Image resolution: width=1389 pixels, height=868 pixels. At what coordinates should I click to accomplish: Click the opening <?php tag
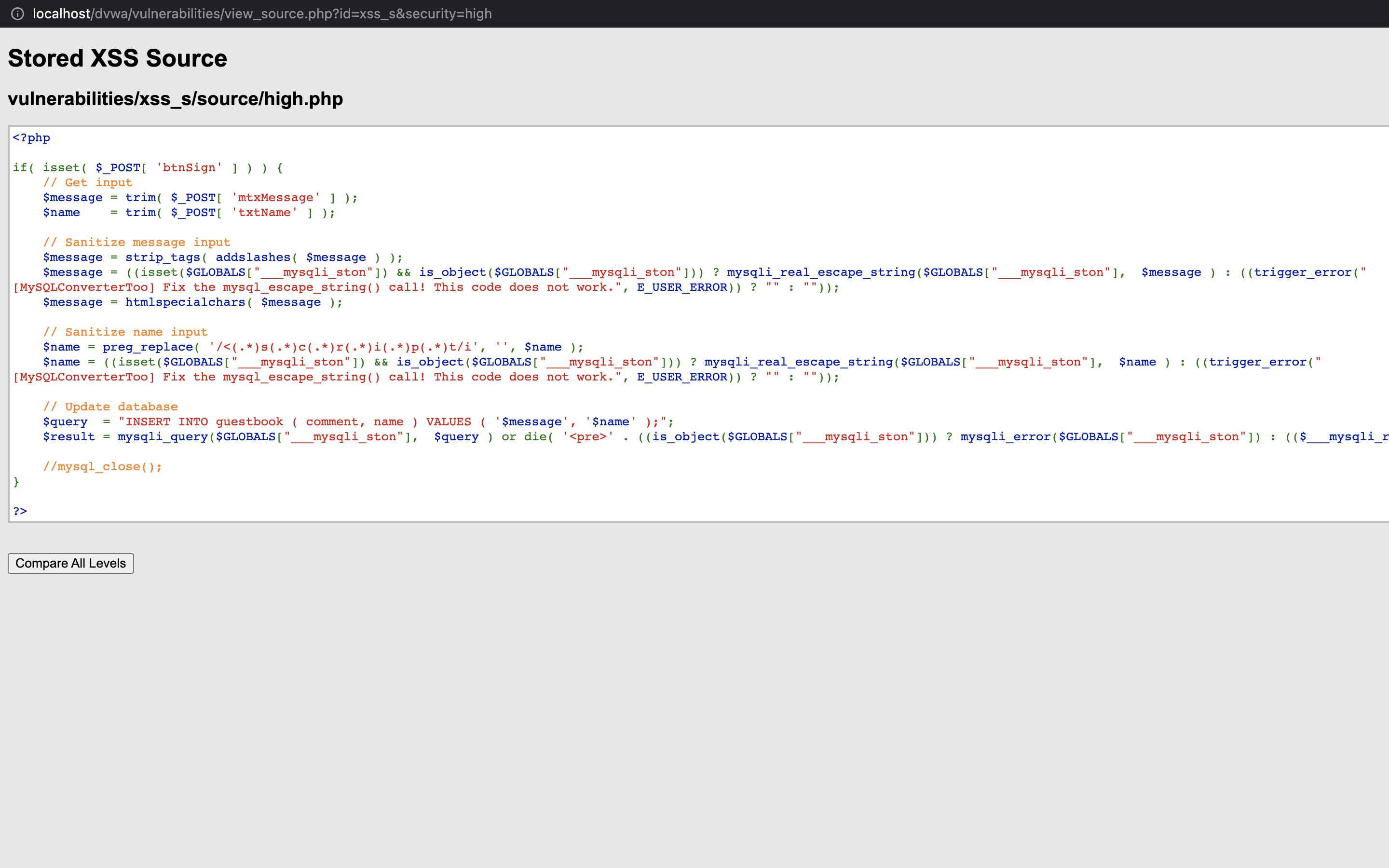pyautogui.click(x=31, y=138)
